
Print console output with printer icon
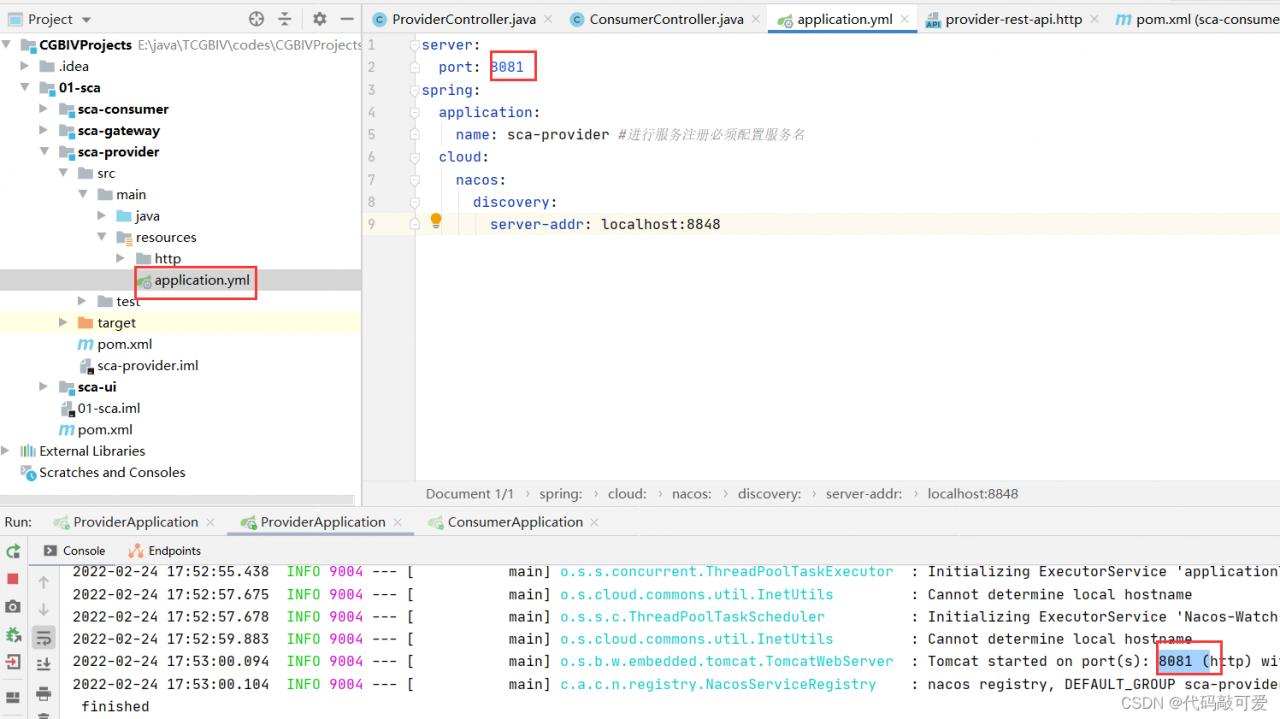(x=43, y=693)
